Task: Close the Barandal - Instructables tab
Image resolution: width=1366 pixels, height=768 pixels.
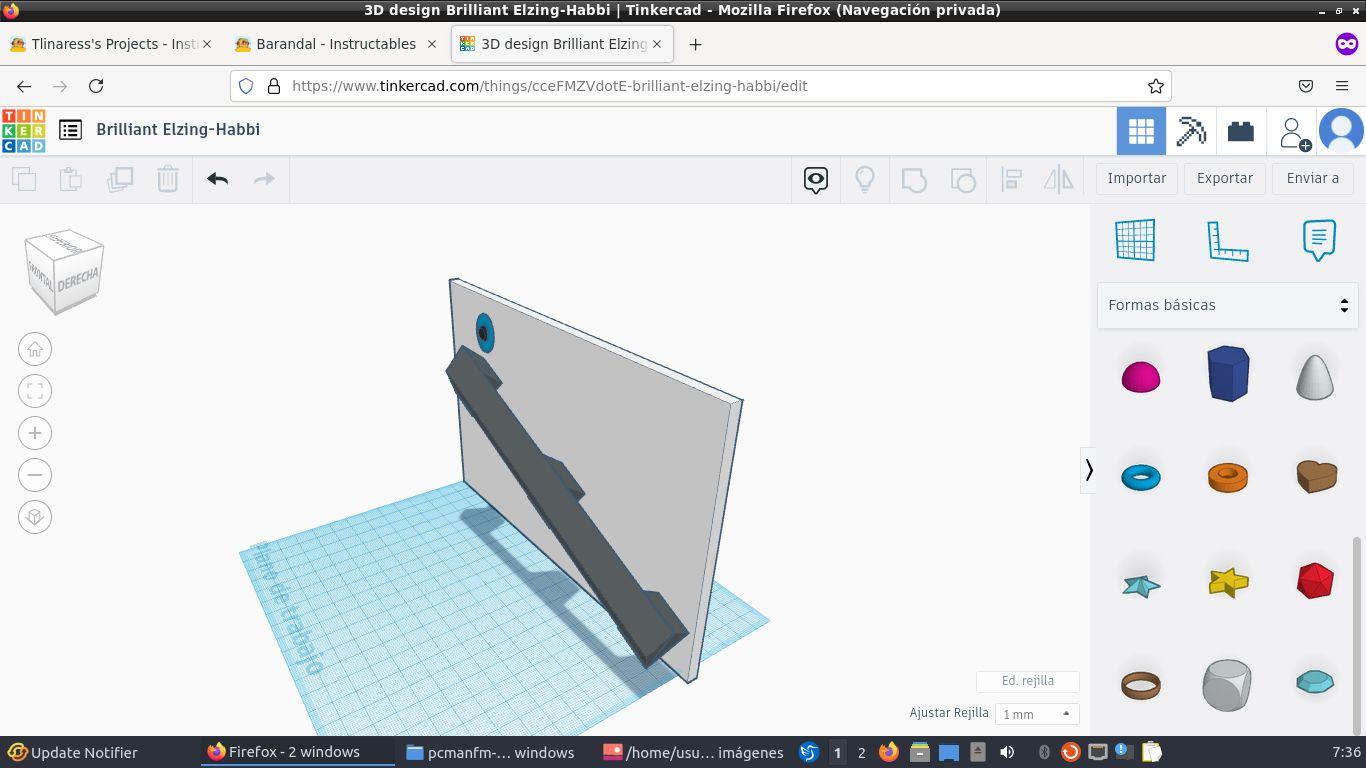Action: coord(432,44)
